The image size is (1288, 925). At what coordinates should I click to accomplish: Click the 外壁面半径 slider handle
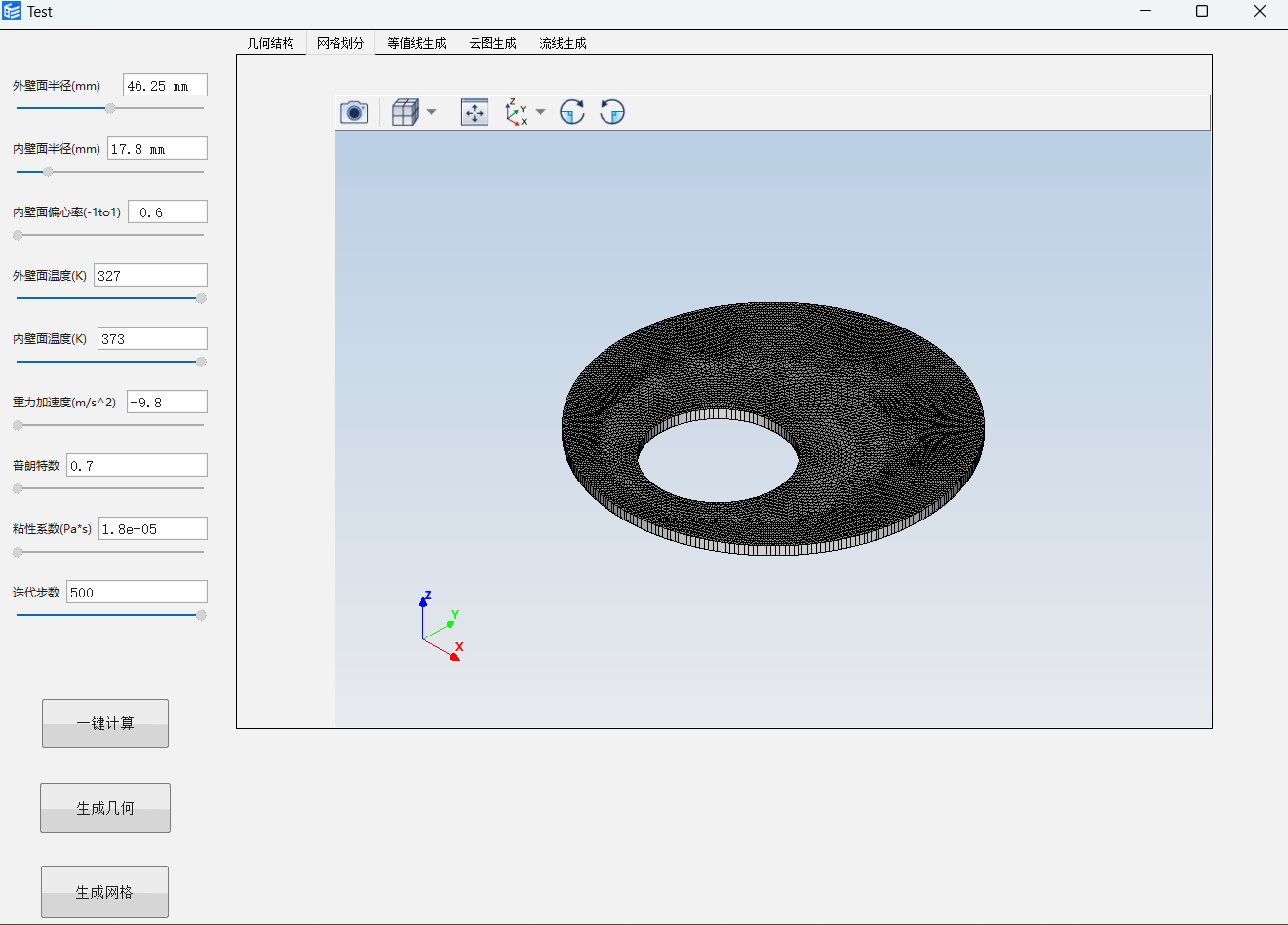pos(110,108)
